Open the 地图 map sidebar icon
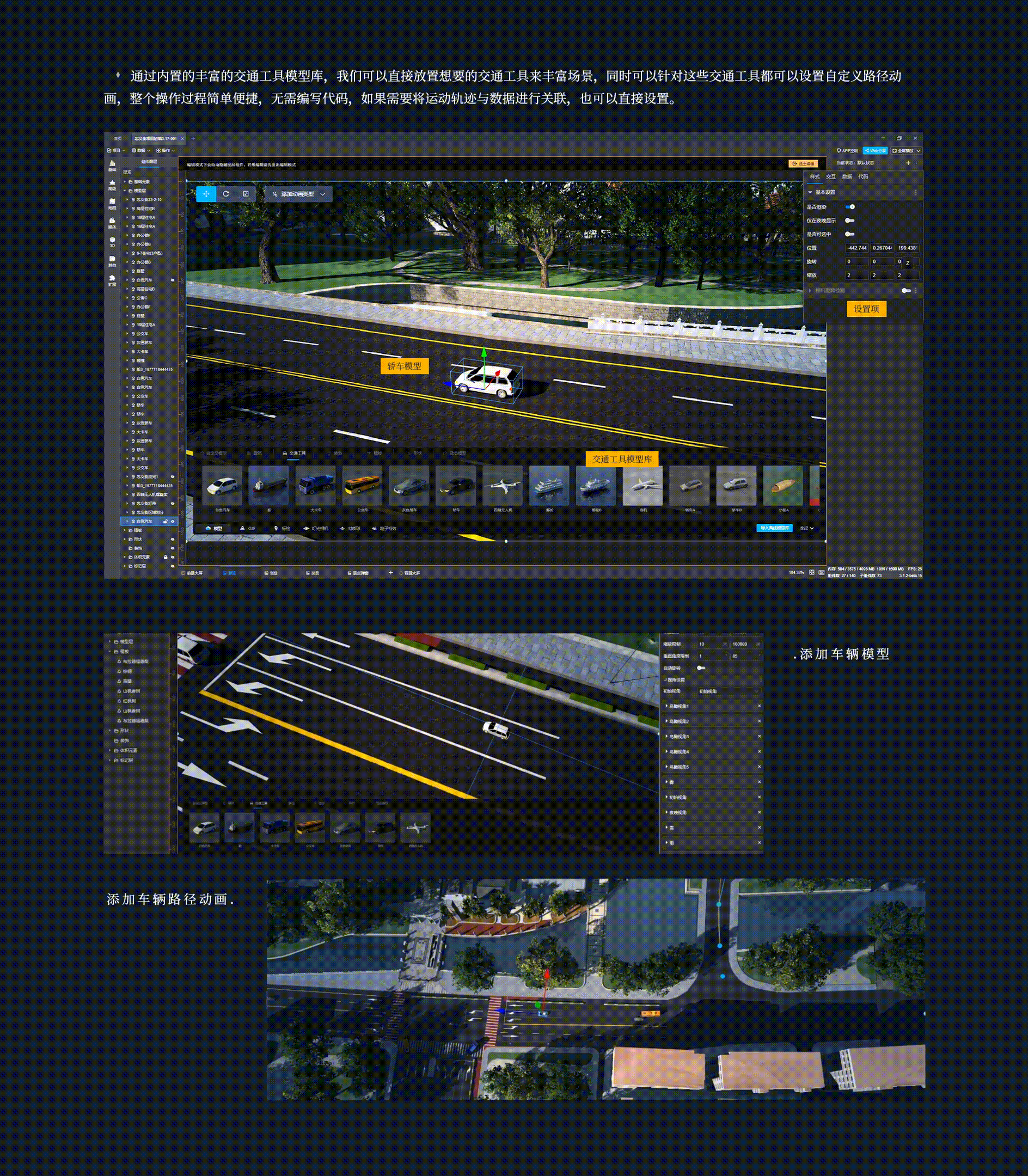Screen dimensions: 1028x1176 click(x=112, y=203)
